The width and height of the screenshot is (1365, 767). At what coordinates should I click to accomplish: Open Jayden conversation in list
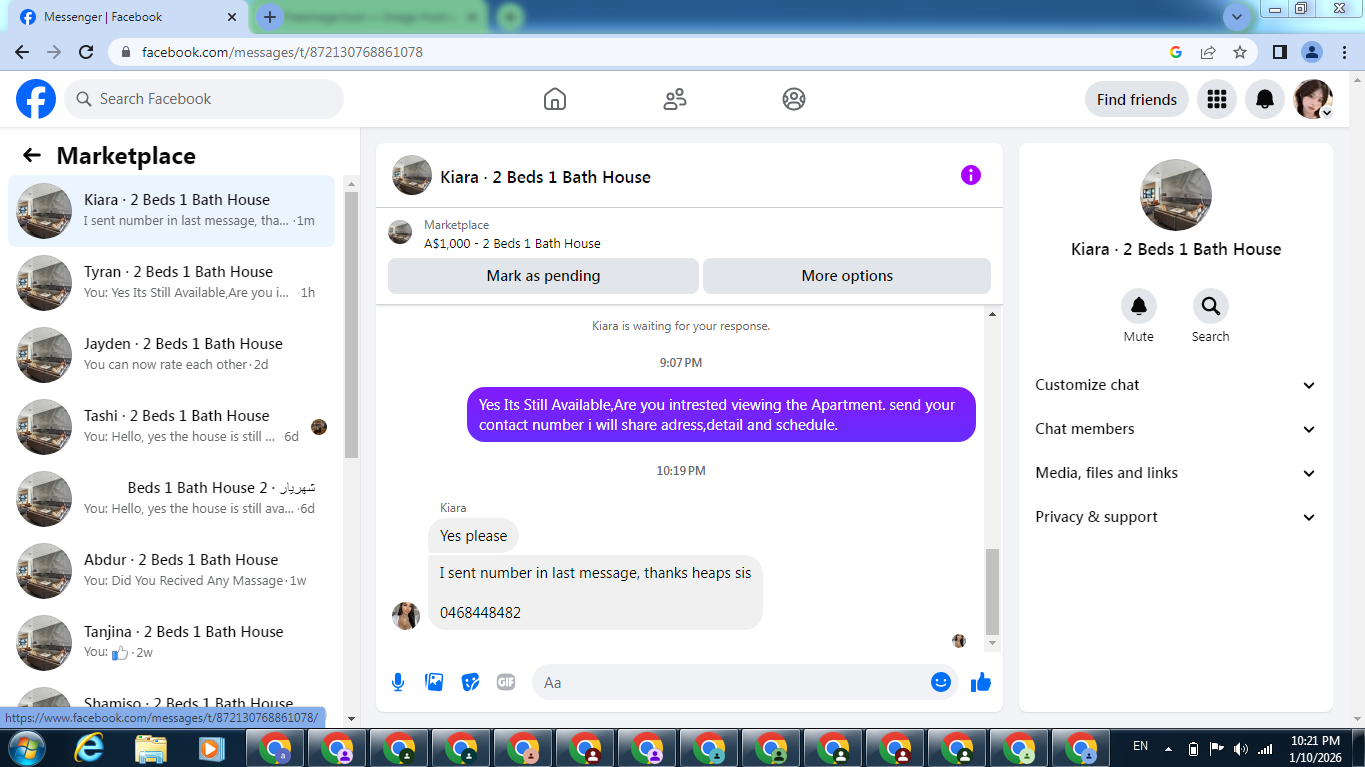[x=171, y=355]
